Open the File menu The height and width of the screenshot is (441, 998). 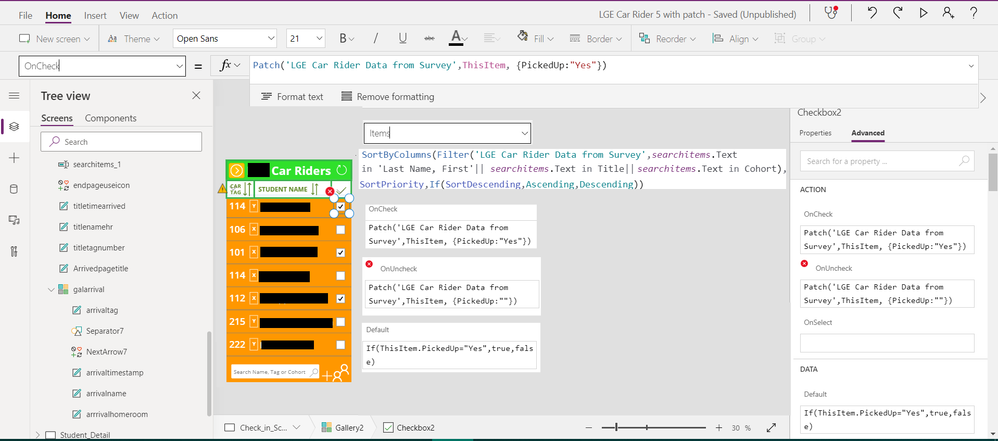(x=25, y=15)
